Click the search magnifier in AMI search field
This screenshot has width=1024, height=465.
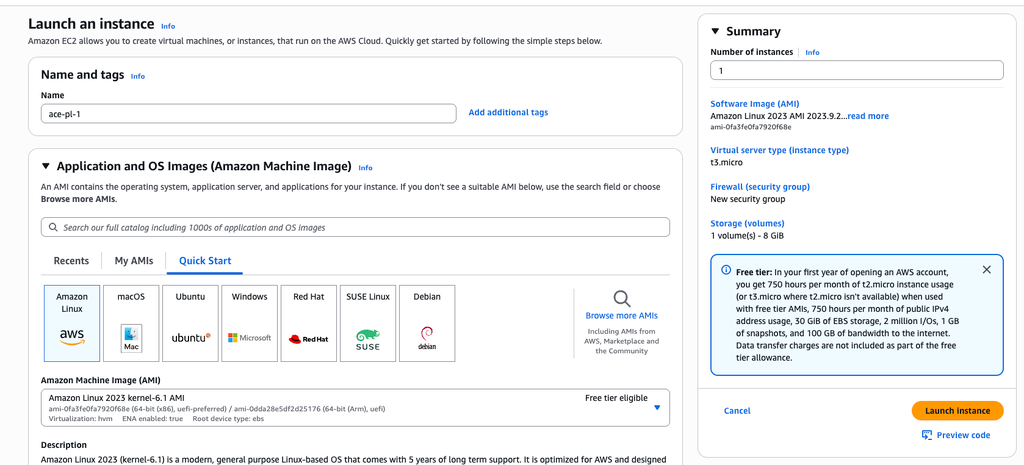click(x=53, y=228)
